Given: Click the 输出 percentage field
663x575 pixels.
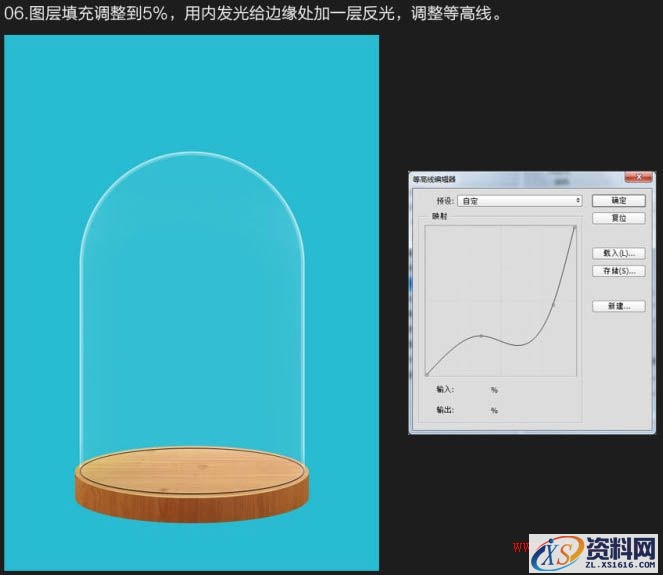Looking at the screenshot, I should [x=473, y=410].
